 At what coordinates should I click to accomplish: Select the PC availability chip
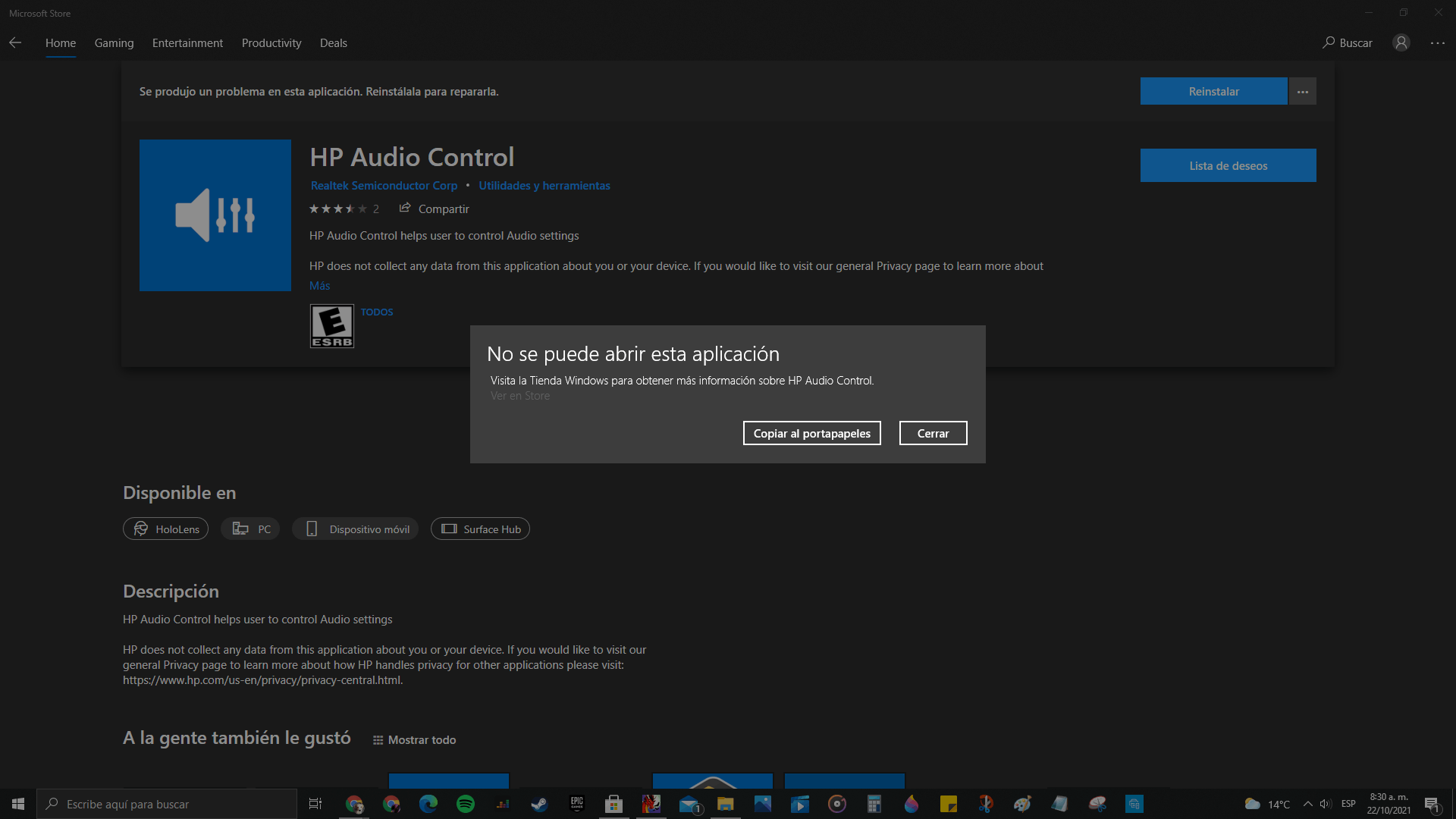tap(249, 529)
